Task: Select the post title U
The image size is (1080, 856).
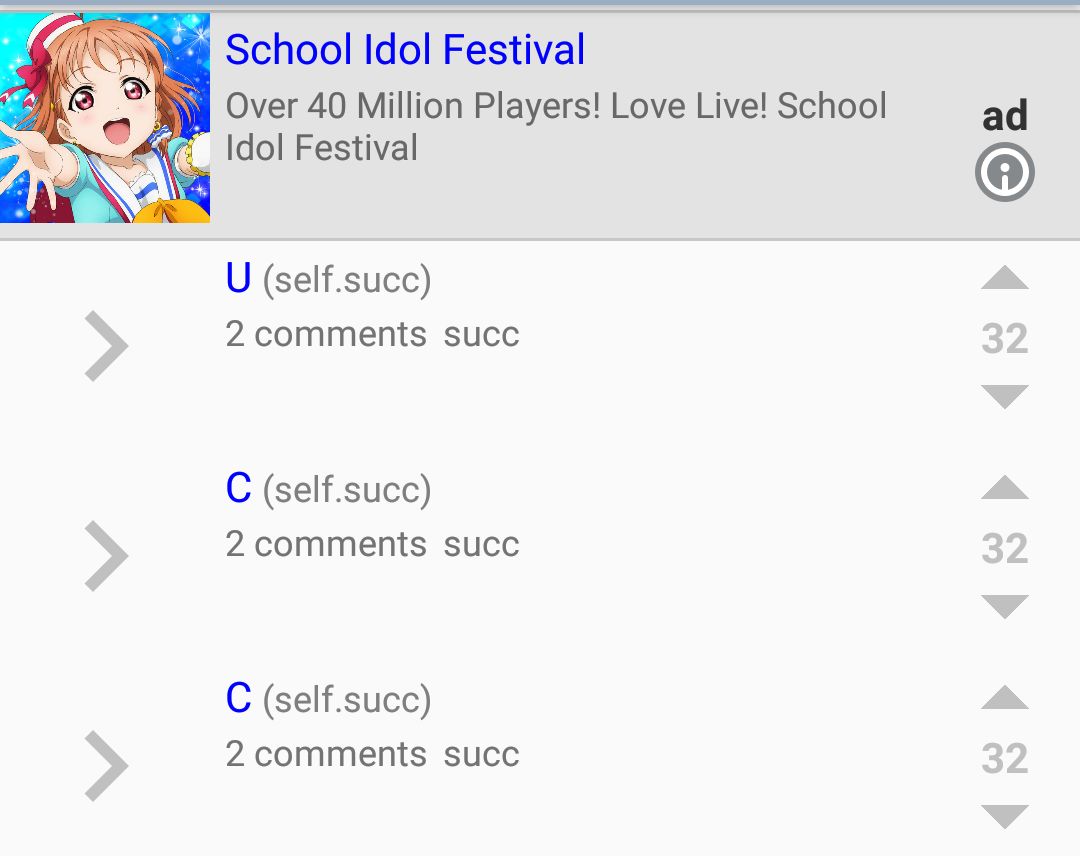Action: pos(238,278)
